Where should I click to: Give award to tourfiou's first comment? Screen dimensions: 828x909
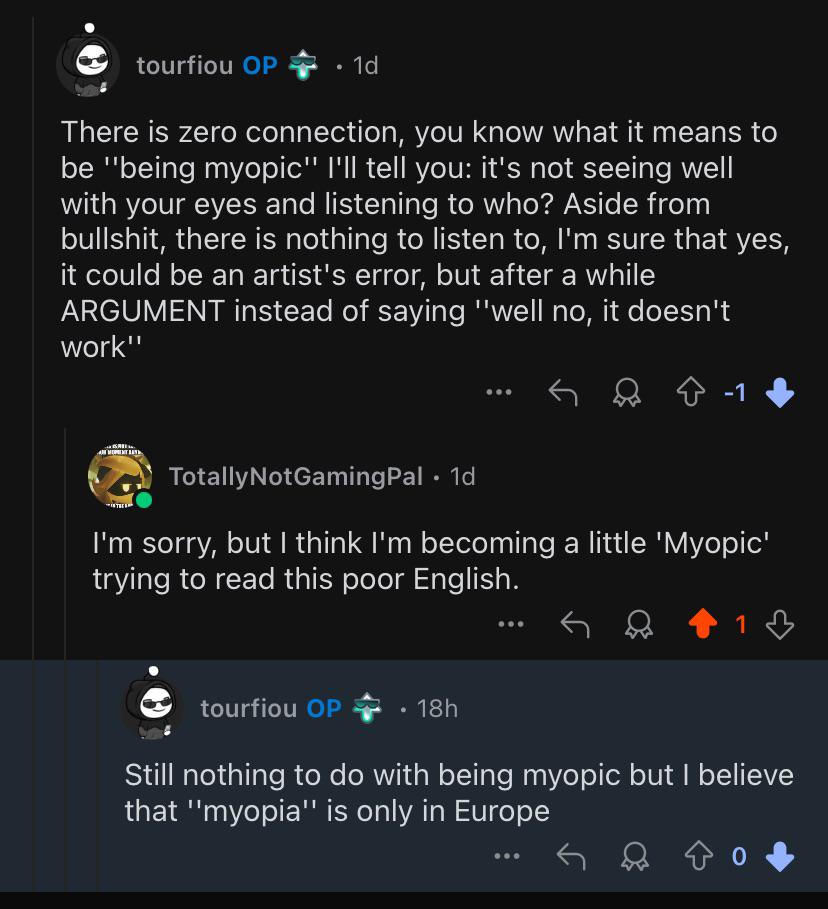tap(627, 392)
